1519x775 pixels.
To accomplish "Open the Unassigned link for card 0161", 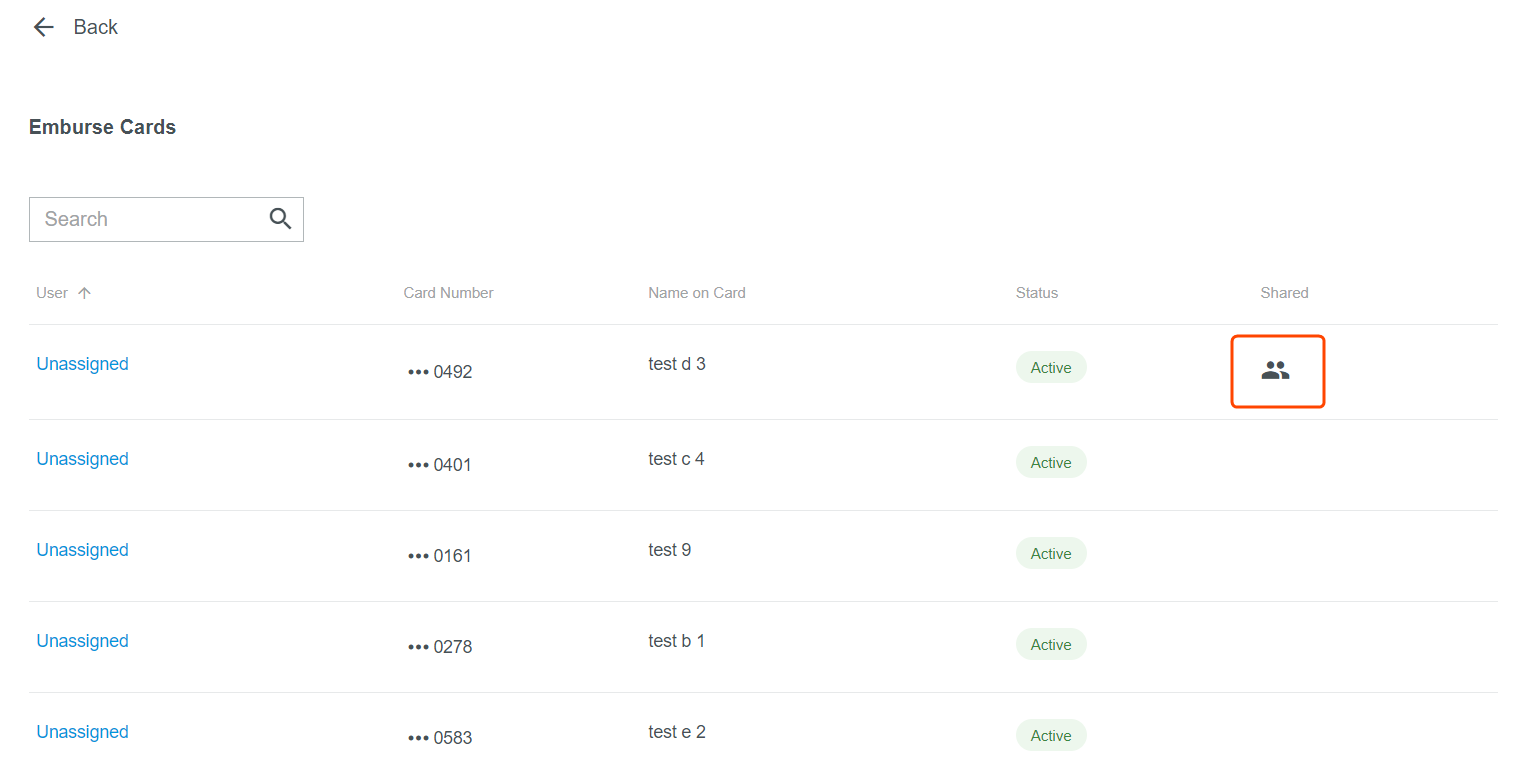I will point(82,550).
